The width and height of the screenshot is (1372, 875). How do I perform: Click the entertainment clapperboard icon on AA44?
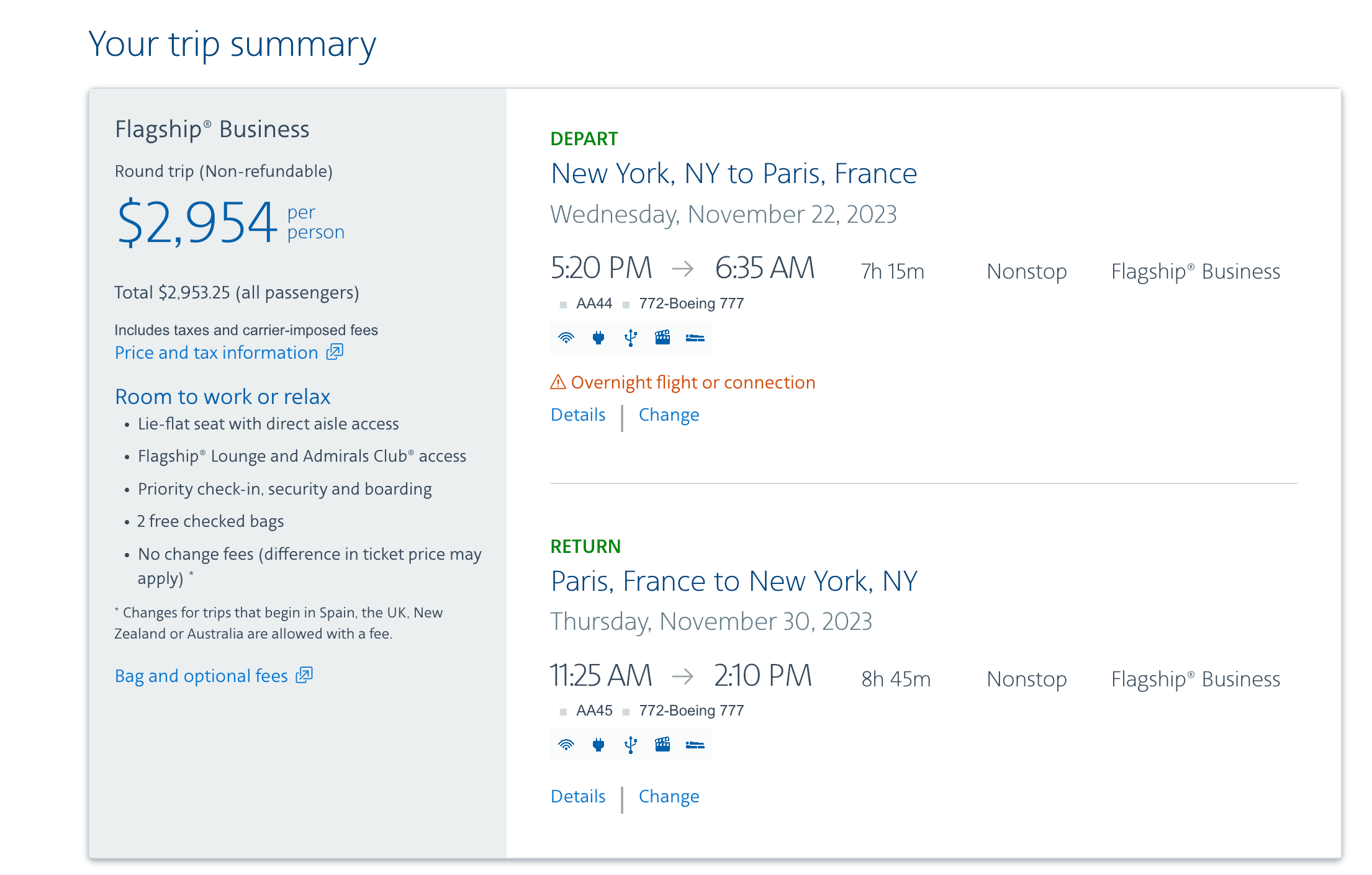pos(662,338)
